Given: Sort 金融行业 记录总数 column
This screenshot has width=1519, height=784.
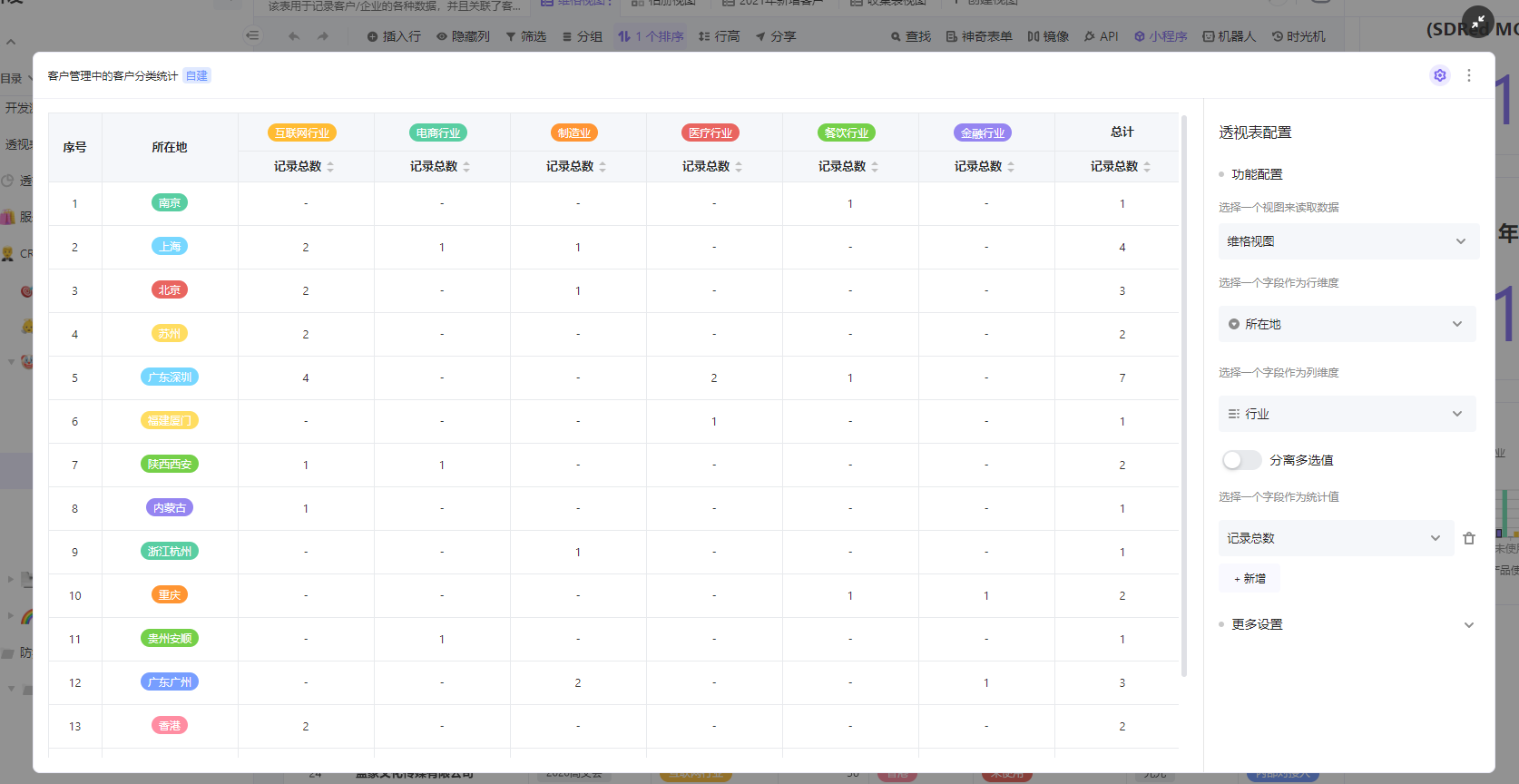Looking at the screenshot, I should click(x=1011, y=167).
